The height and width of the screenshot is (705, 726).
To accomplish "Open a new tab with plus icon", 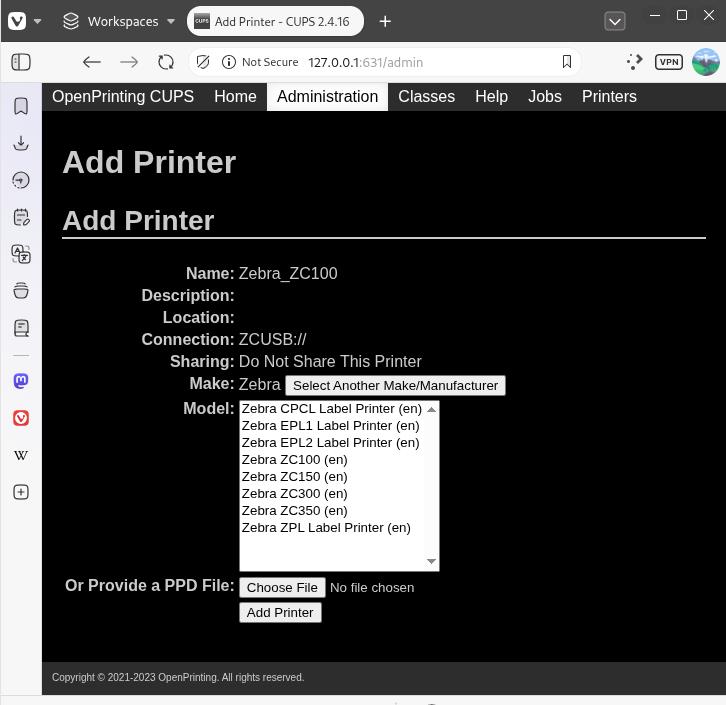I will click(385, 21).
